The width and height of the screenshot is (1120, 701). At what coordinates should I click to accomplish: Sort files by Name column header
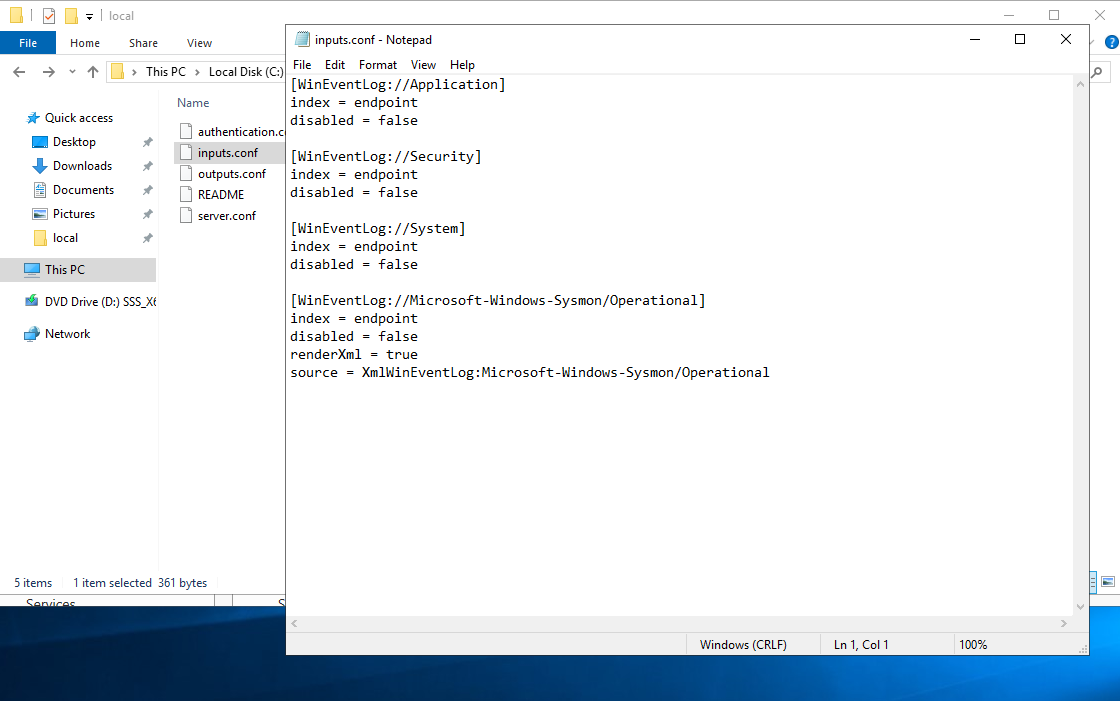[193, 103]
